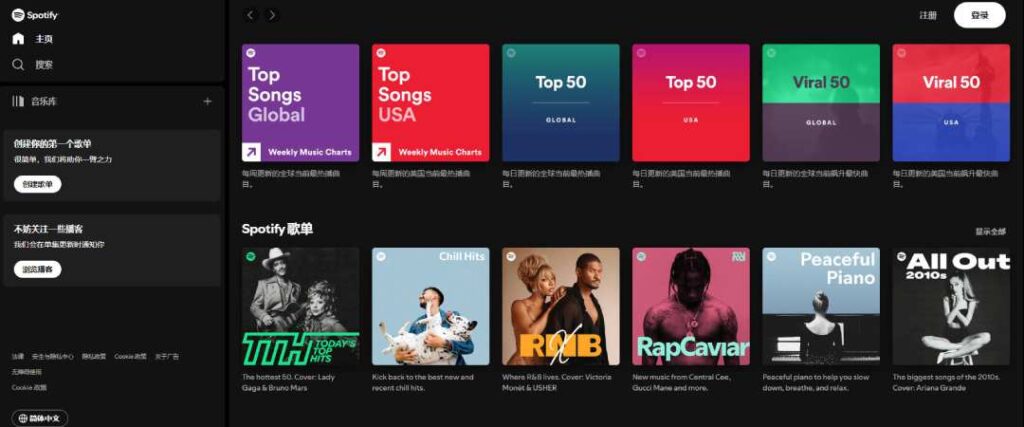Viewport: 1024px width, 427px height.
Task: Open the Today's Top Hits cover
Action: 300,306
